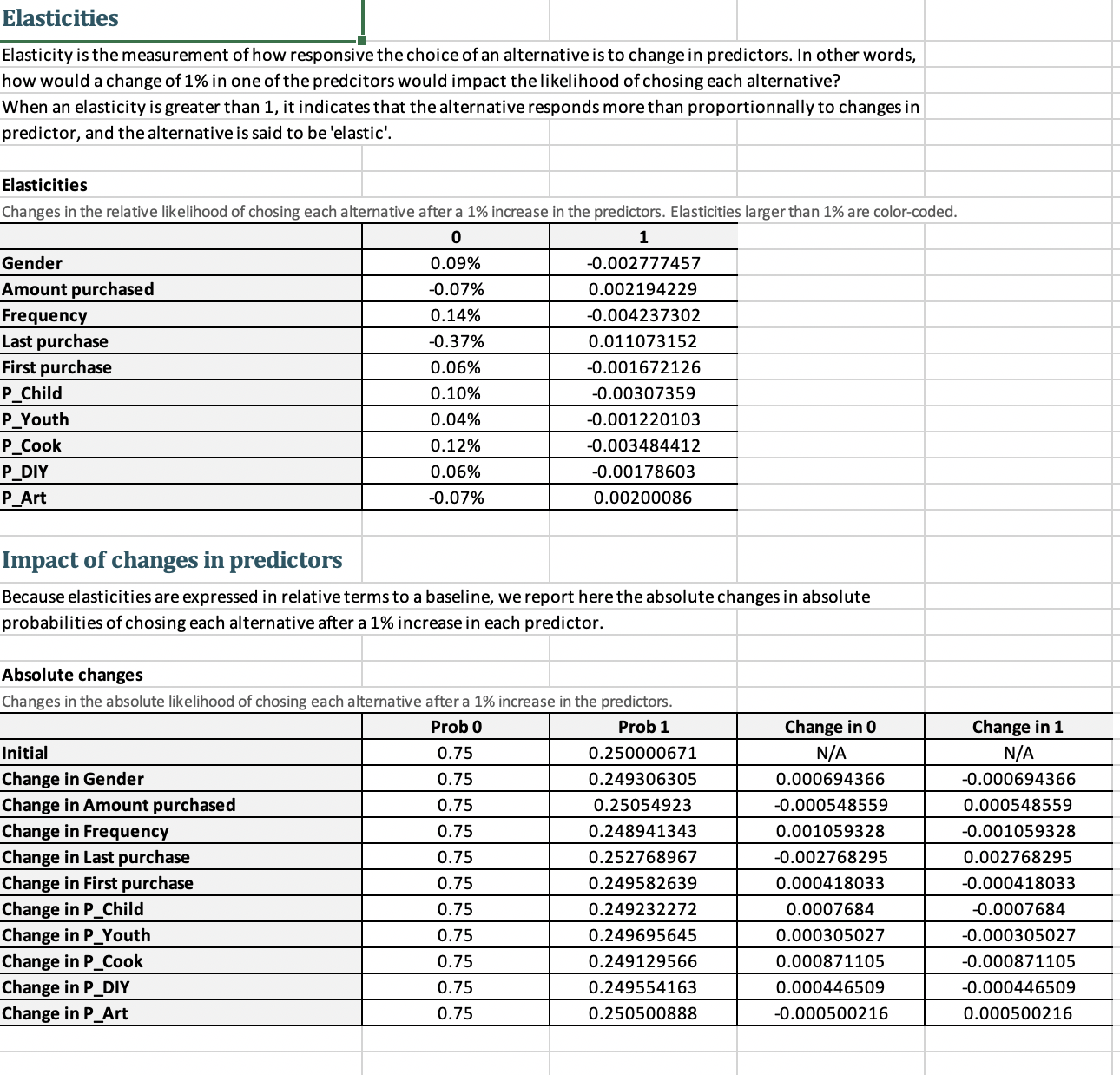Select the 0.011073152 cell

coord(643,341)
